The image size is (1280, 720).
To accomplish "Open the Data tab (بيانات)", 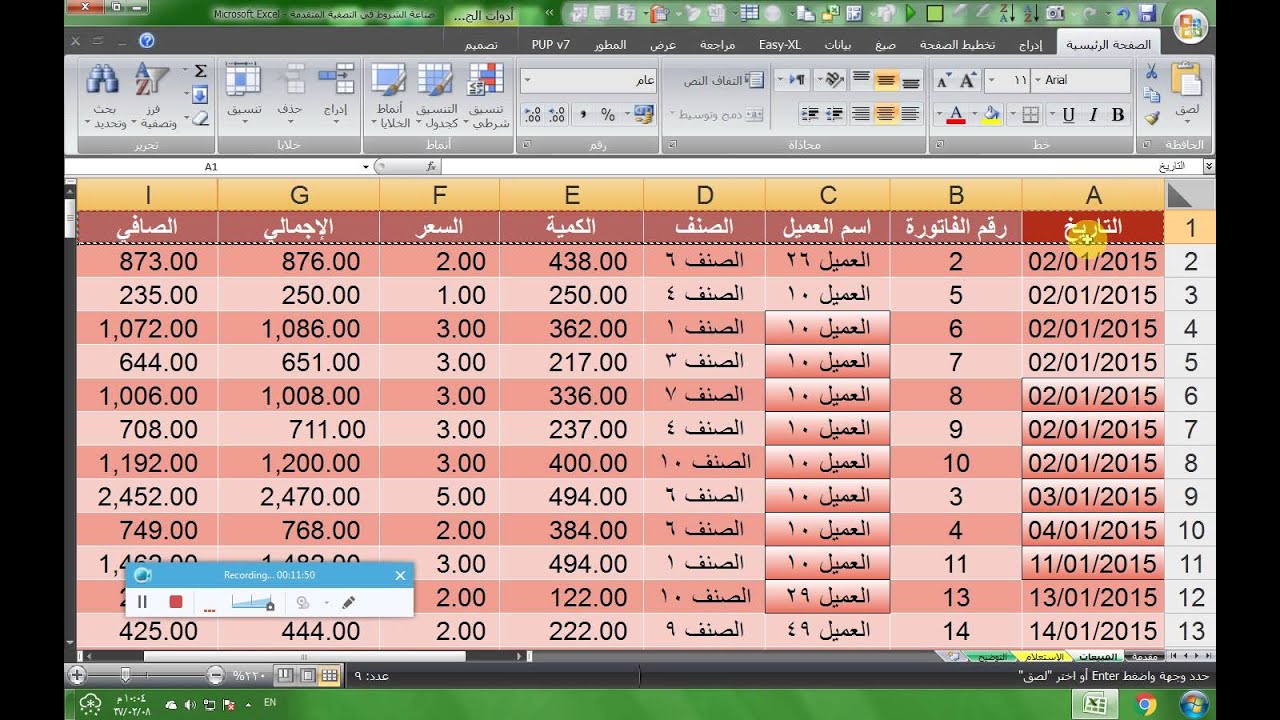I will tap(838, 45).
